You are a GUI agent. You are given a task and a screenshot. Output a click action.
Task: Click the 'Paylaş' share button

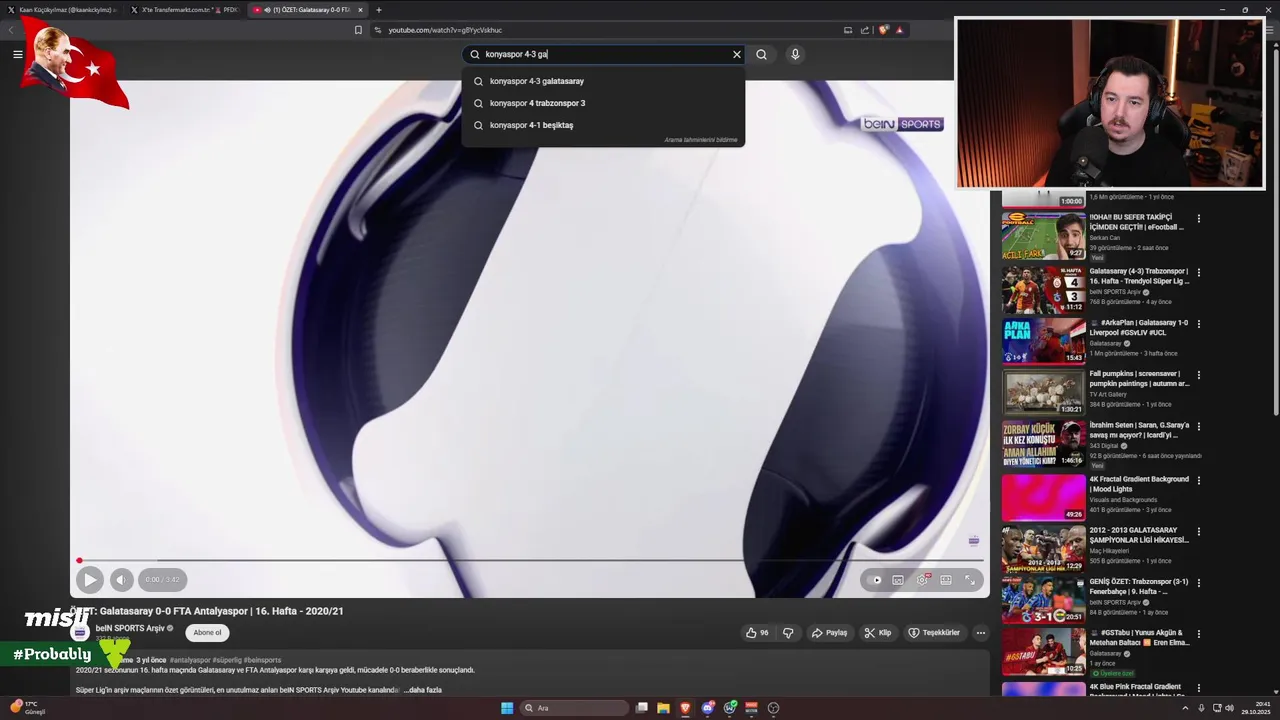829,633
